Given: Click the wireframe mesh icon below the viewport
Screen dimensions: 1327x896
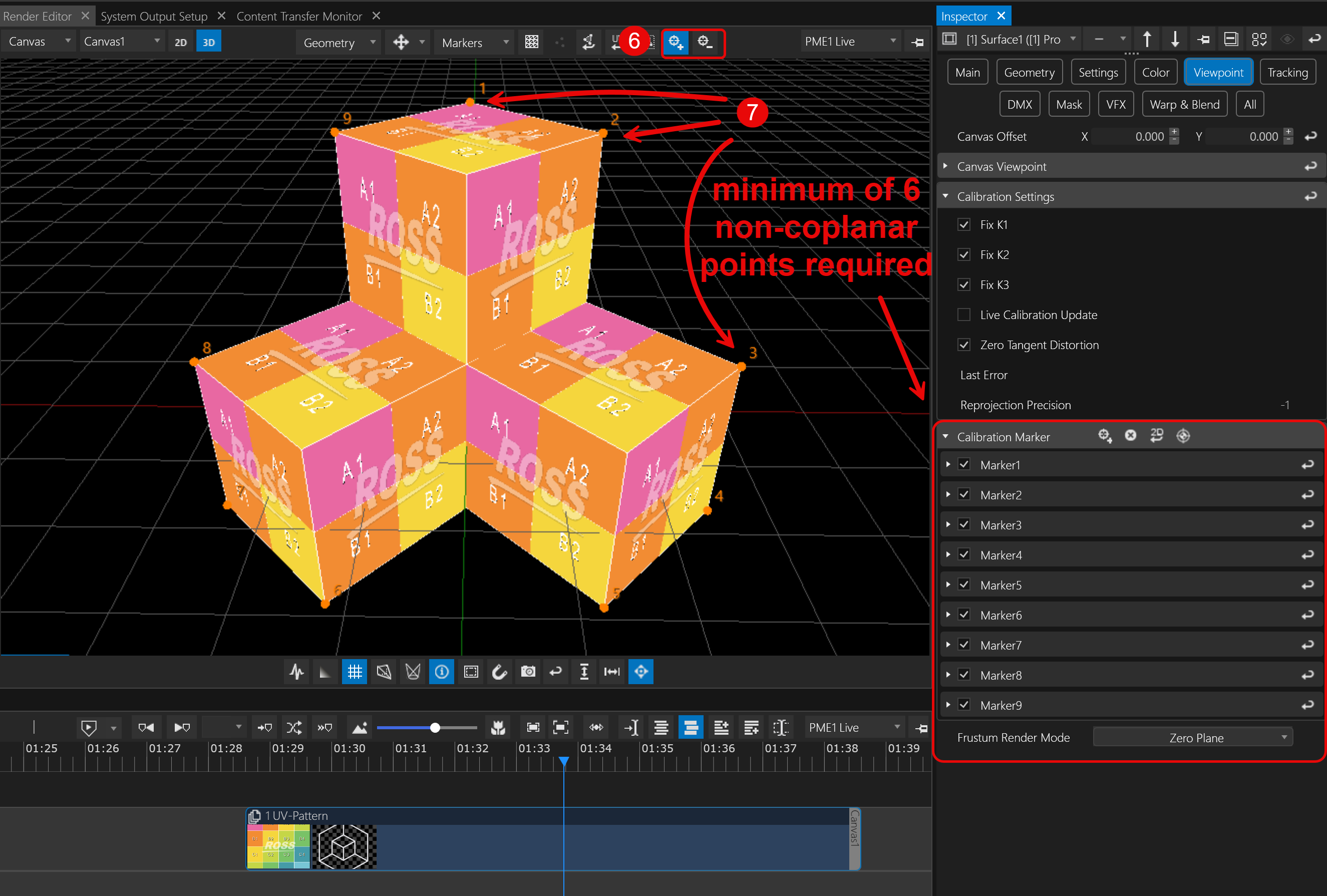Looking at the screenshot, I should pos(384,672).
